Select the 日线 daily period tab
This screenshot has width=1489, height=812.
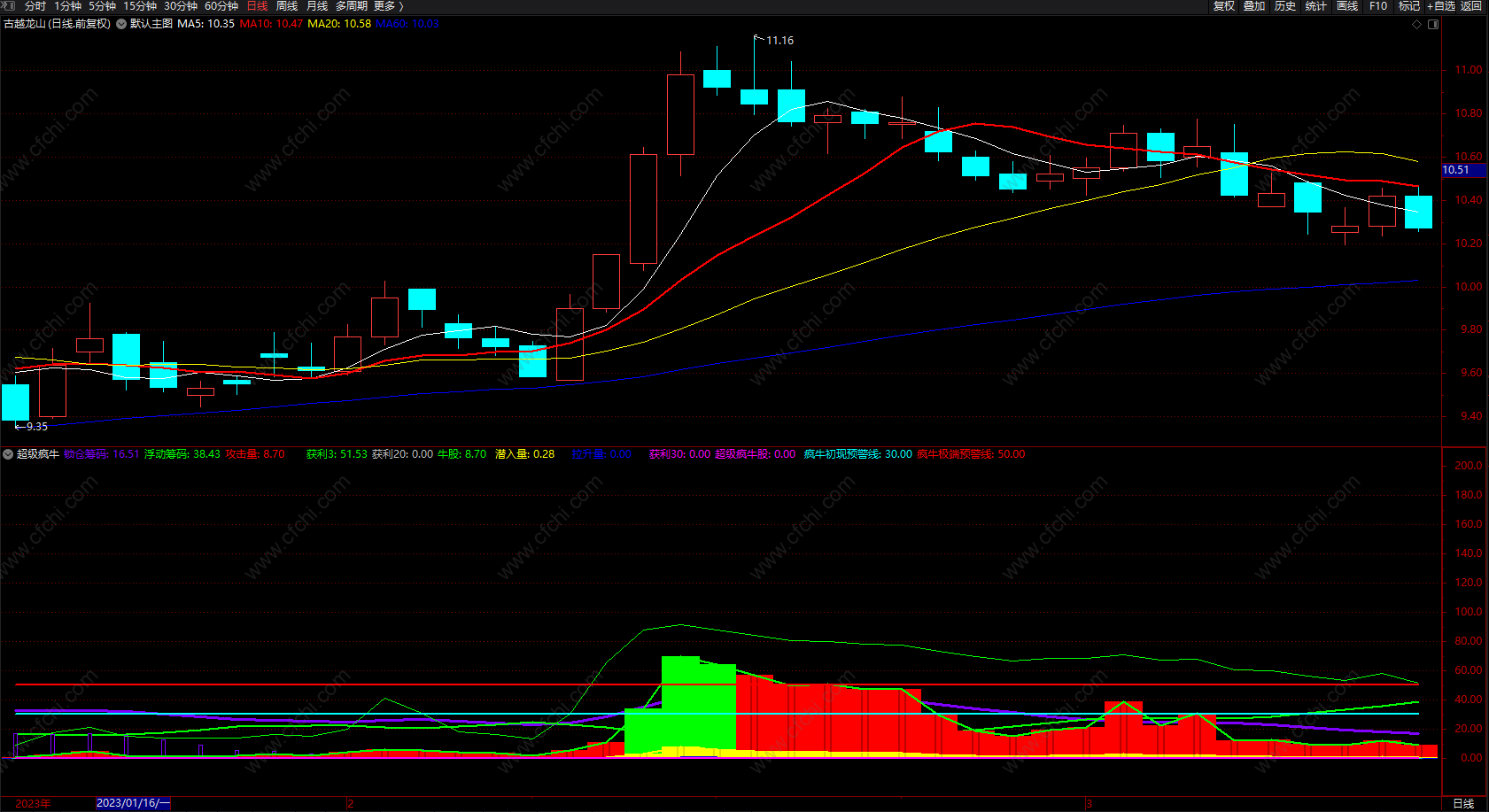point(257,6)
